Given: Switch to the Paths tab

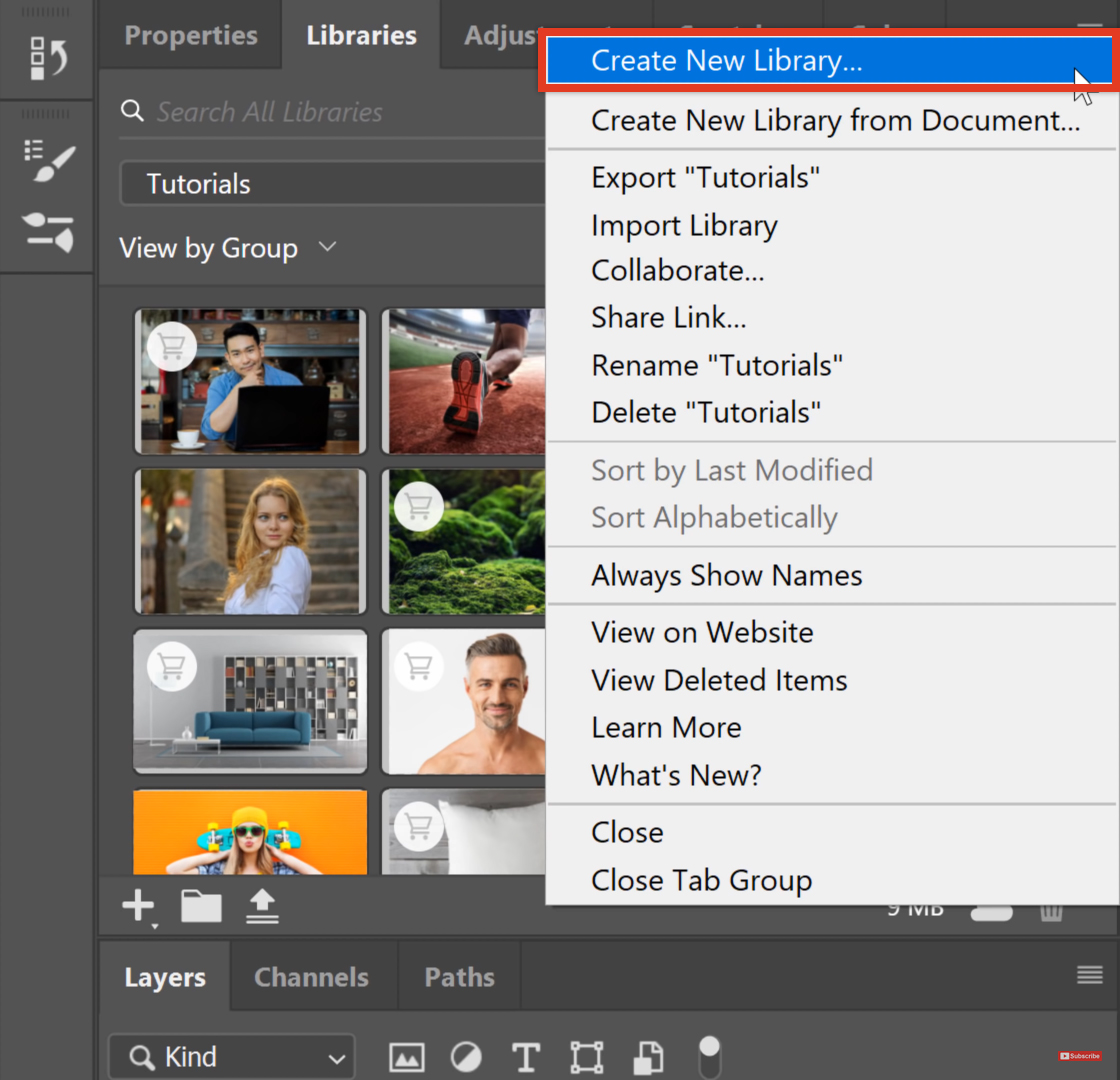Looking at the screenshot, I should pos(459,977).
